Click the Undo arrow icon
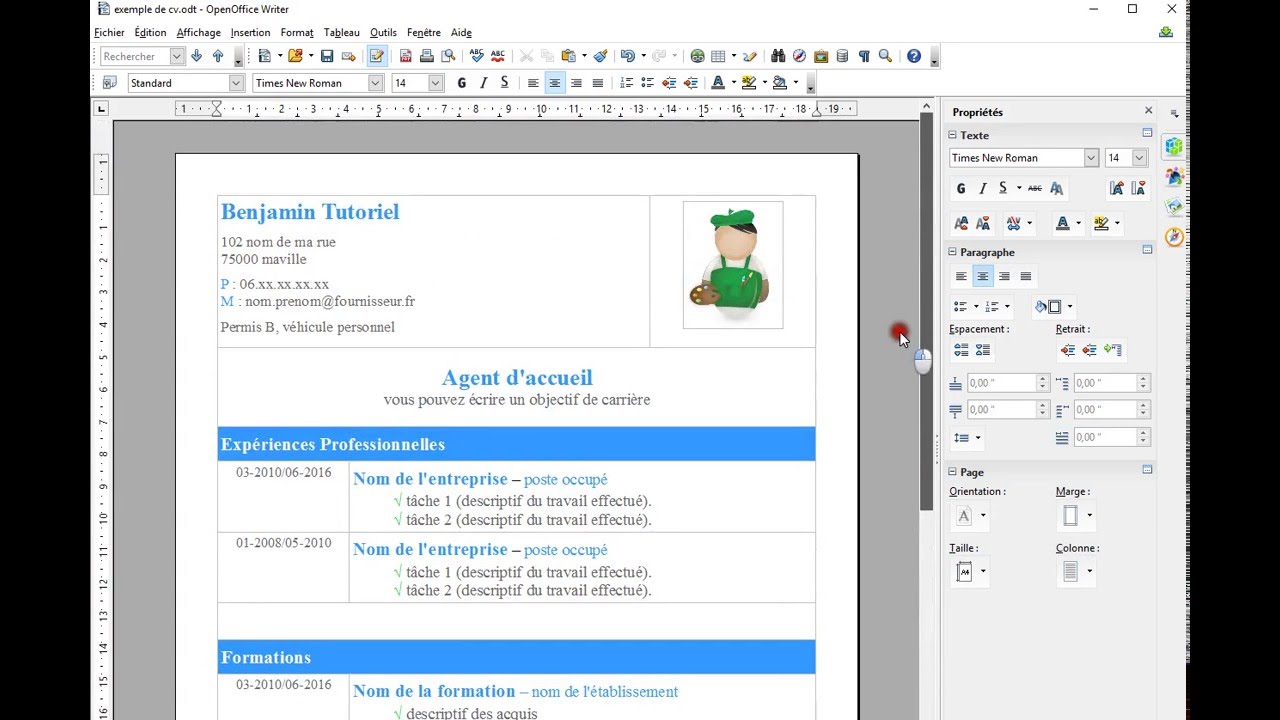This screenshot has height=720, width=1280. [627, 56]
